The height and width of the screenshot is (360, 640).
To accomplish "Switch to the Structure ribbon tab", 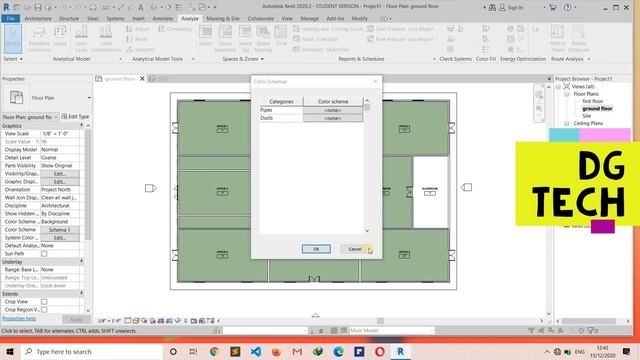I will 69,19.
